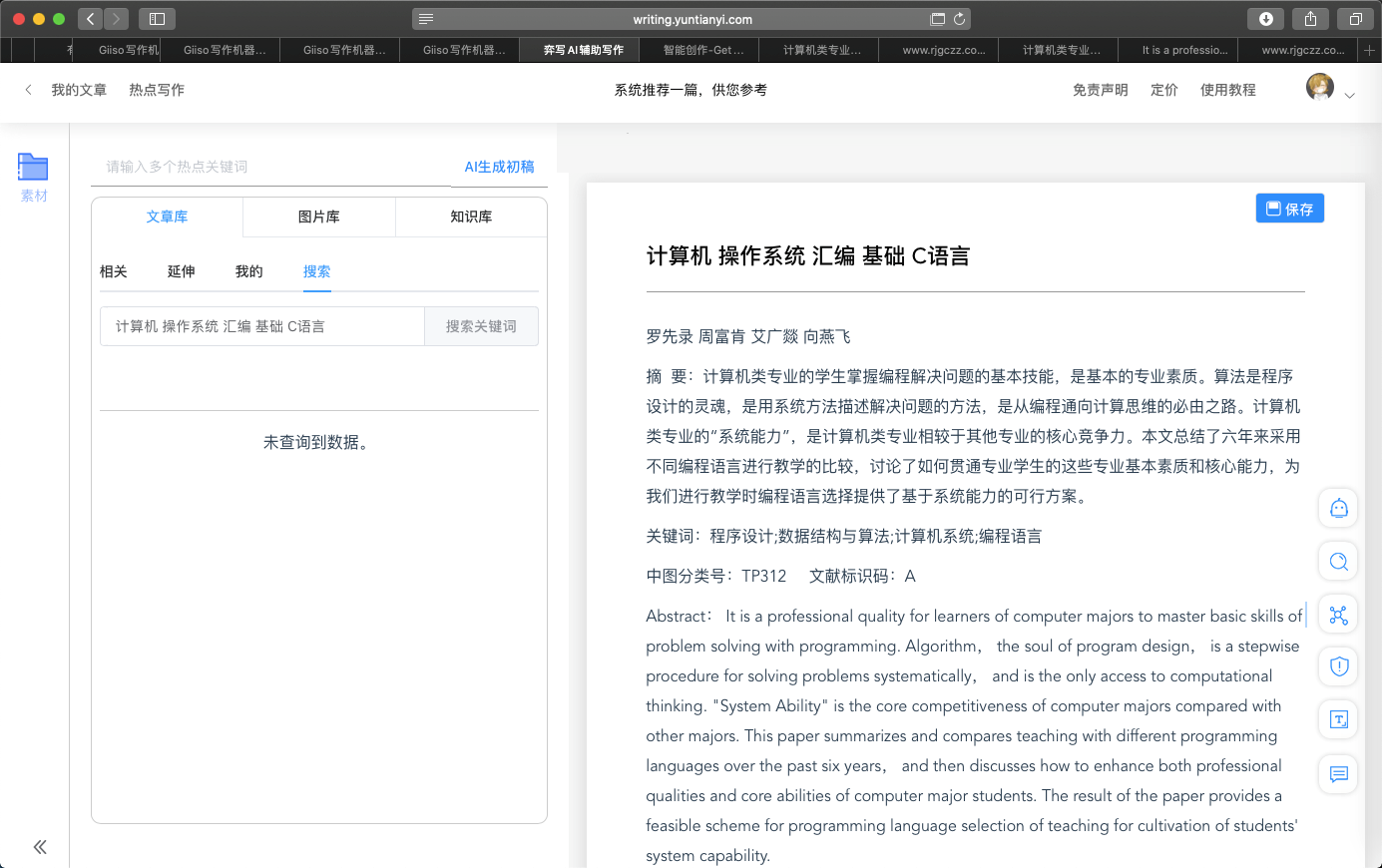This screenshot has height=868, width=1382.
Task: Switch to the 图片库 tab
Action: 319,217
